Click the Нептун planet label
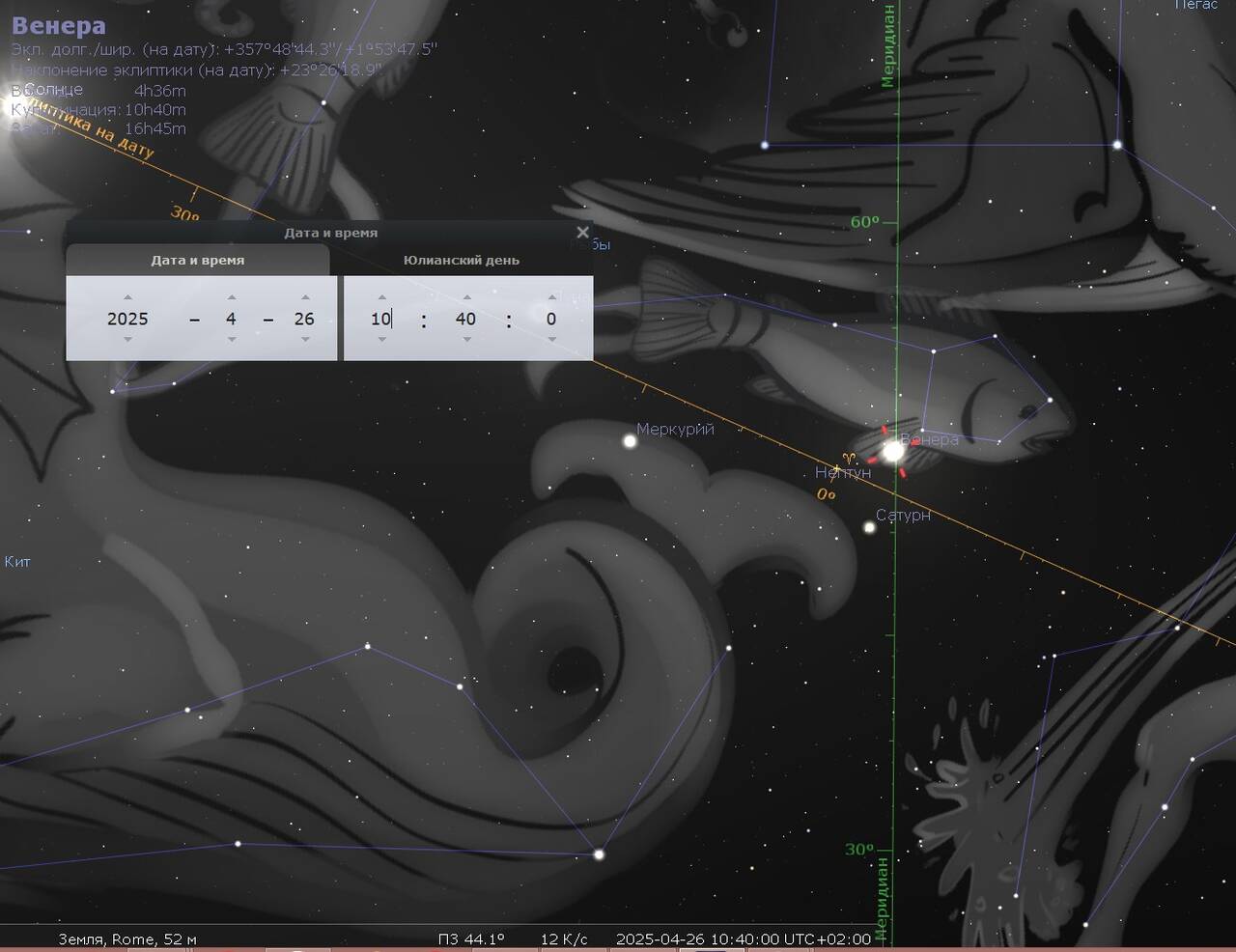Image resolution: width=1236 pixels, height=952 pixels. click(843, 472)
